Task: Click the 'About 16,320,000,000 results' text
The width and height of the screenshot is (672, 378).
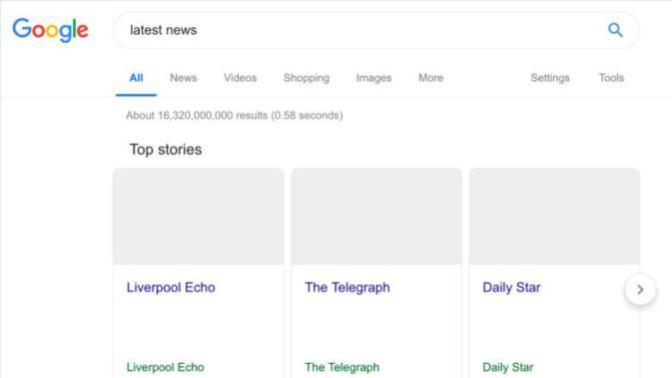Action: click(234, 115)
